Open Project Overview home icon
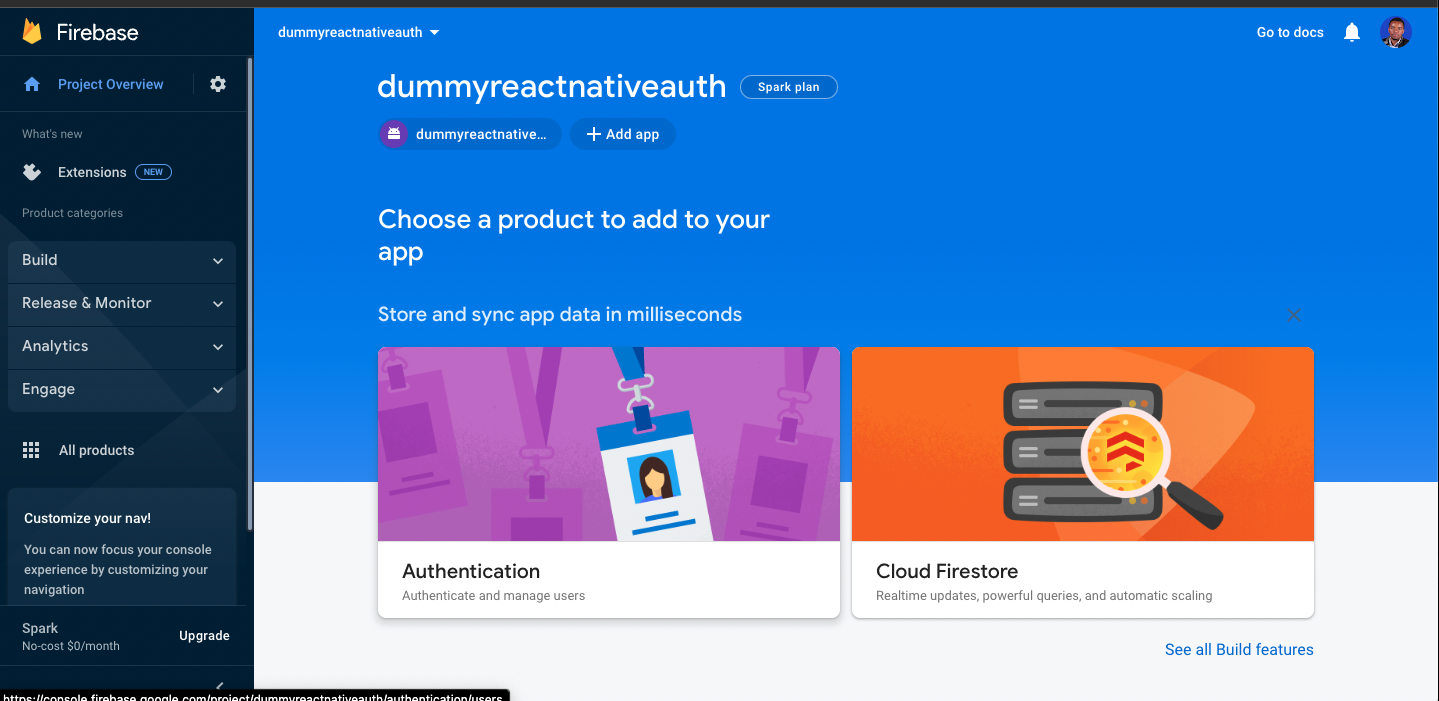This screenshot has height=701, width=1439. coord(32,85)
